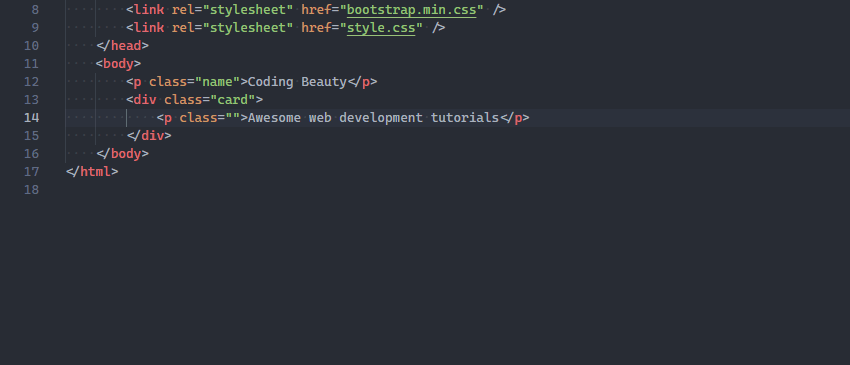
Task: Click empty line number 18
Action: (x=31, y=189)
